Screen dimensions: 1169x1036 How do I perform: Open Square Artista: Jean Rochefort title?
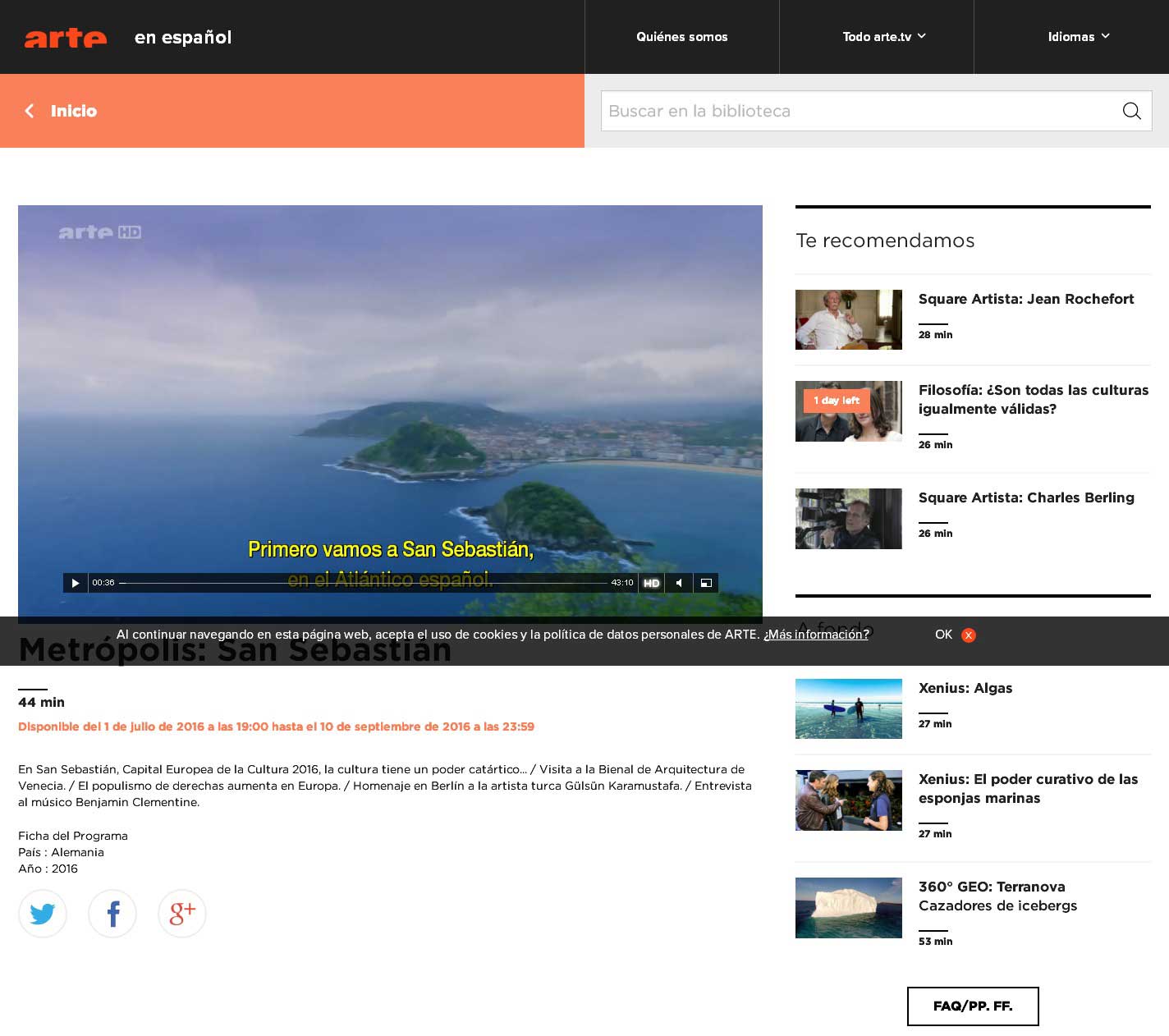(1026, 299)
